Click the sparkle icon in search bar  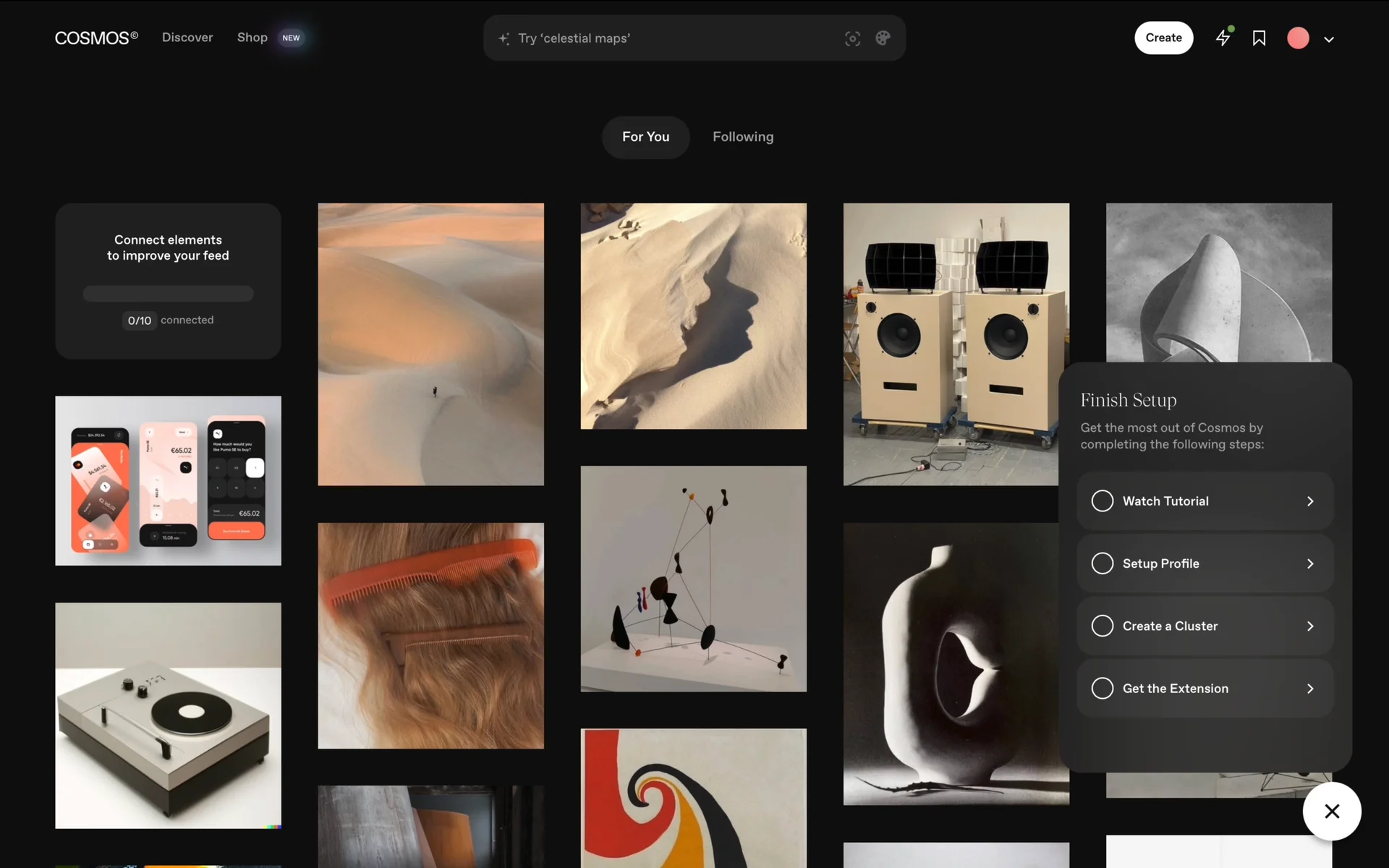pos(504,38)
